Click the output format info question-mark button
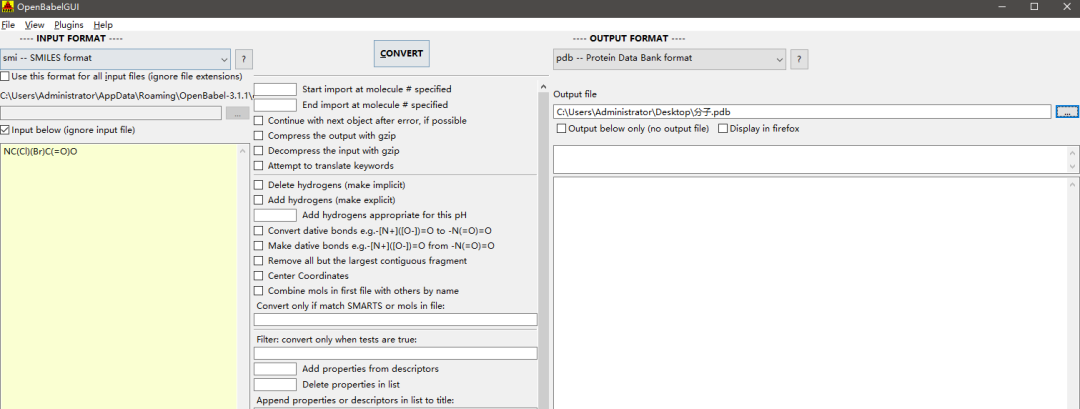 click(x=799, y=59)
